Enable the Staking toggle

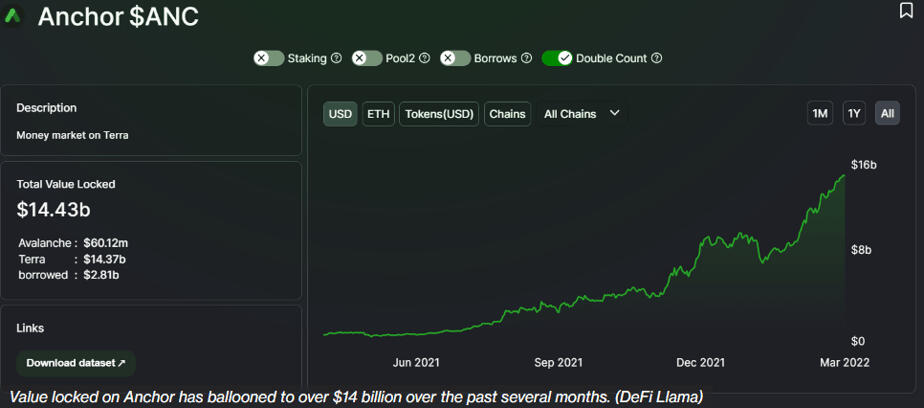(269, 58)
